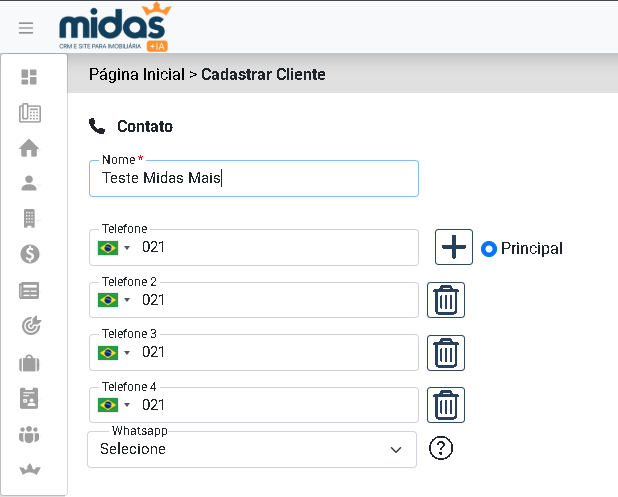Click the Whatsapp help question mark icon
Image resolution: width=618 pixels, height=497 pixels.
coord(441,448)
